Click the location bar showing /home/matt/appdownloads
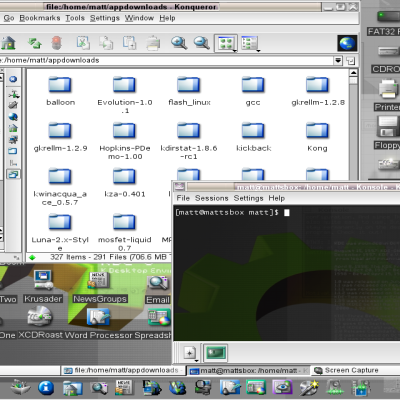This screenshot has height=400, width=400. [167, 61]
